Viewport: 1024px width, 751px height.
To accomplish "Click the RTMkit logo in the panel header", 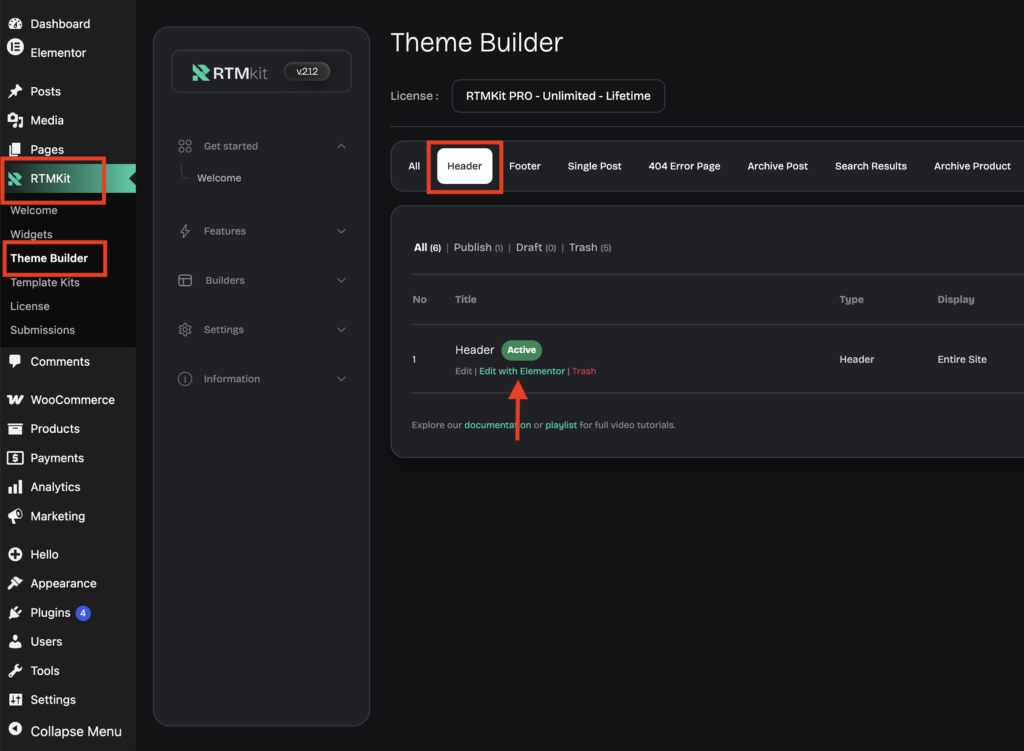I will (x=230, y=72).
